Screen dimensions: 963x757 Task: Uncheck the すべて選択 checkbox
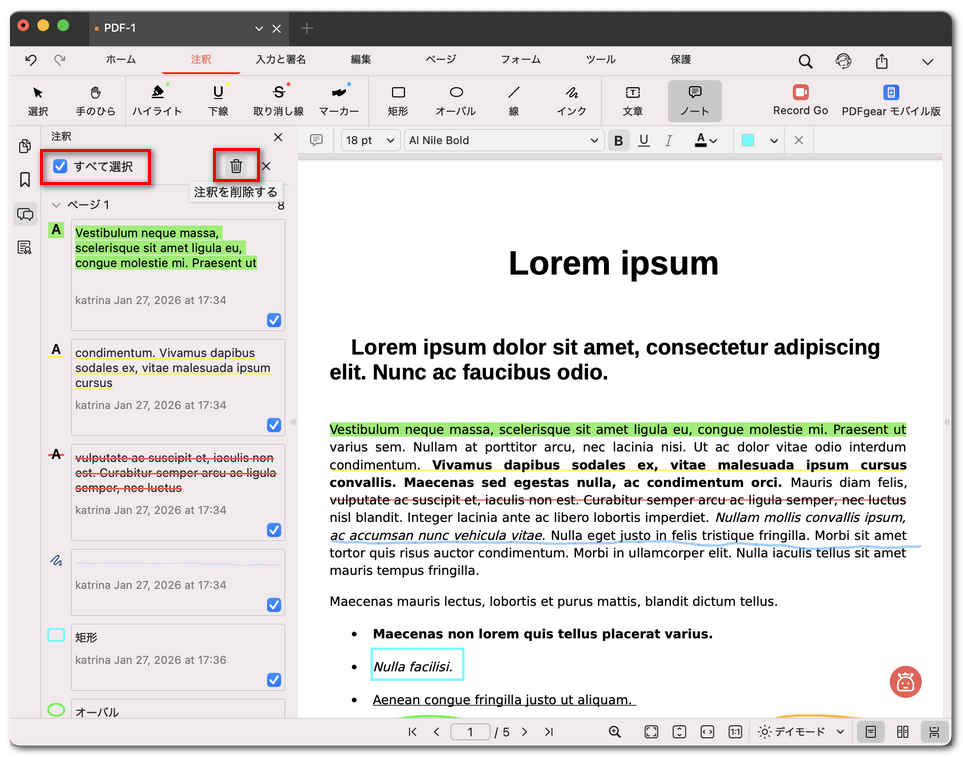click(61, 167)
